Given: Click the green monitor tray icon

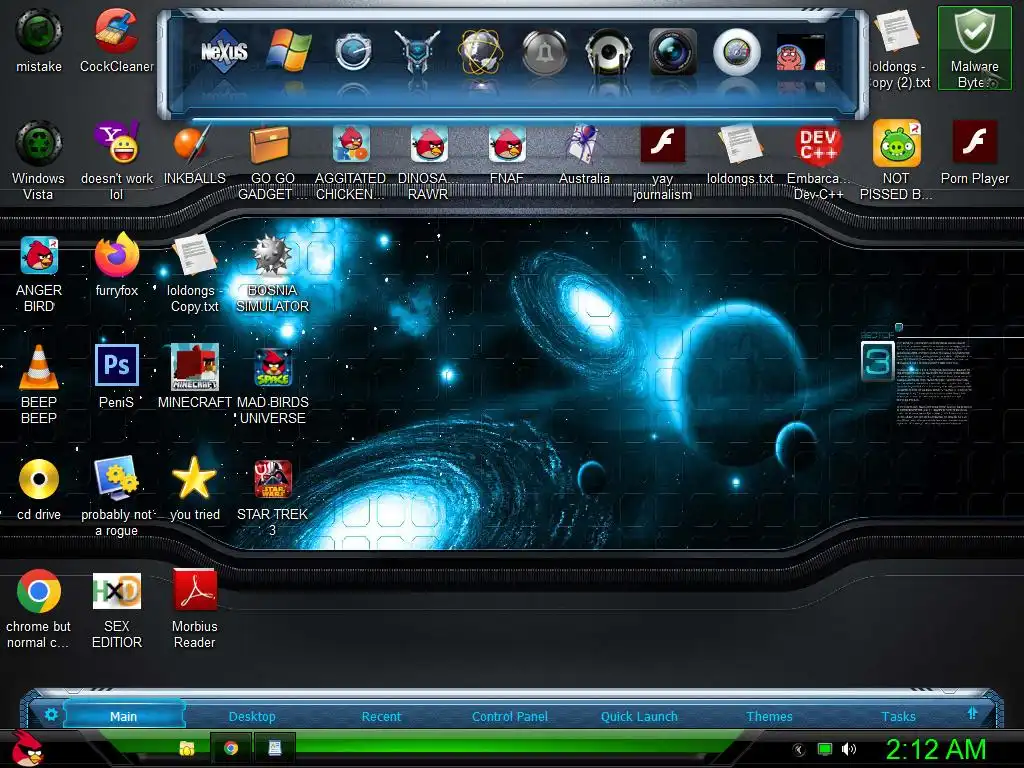Looking at the screenshot, I should click(x=825, y=749).
